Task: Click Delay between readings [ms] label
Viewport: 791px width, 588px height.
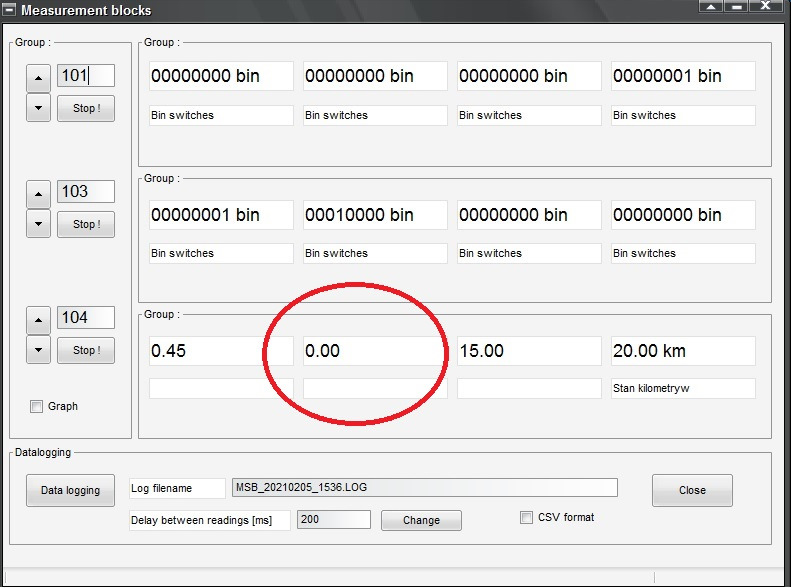Action: (x=209, y=520)
